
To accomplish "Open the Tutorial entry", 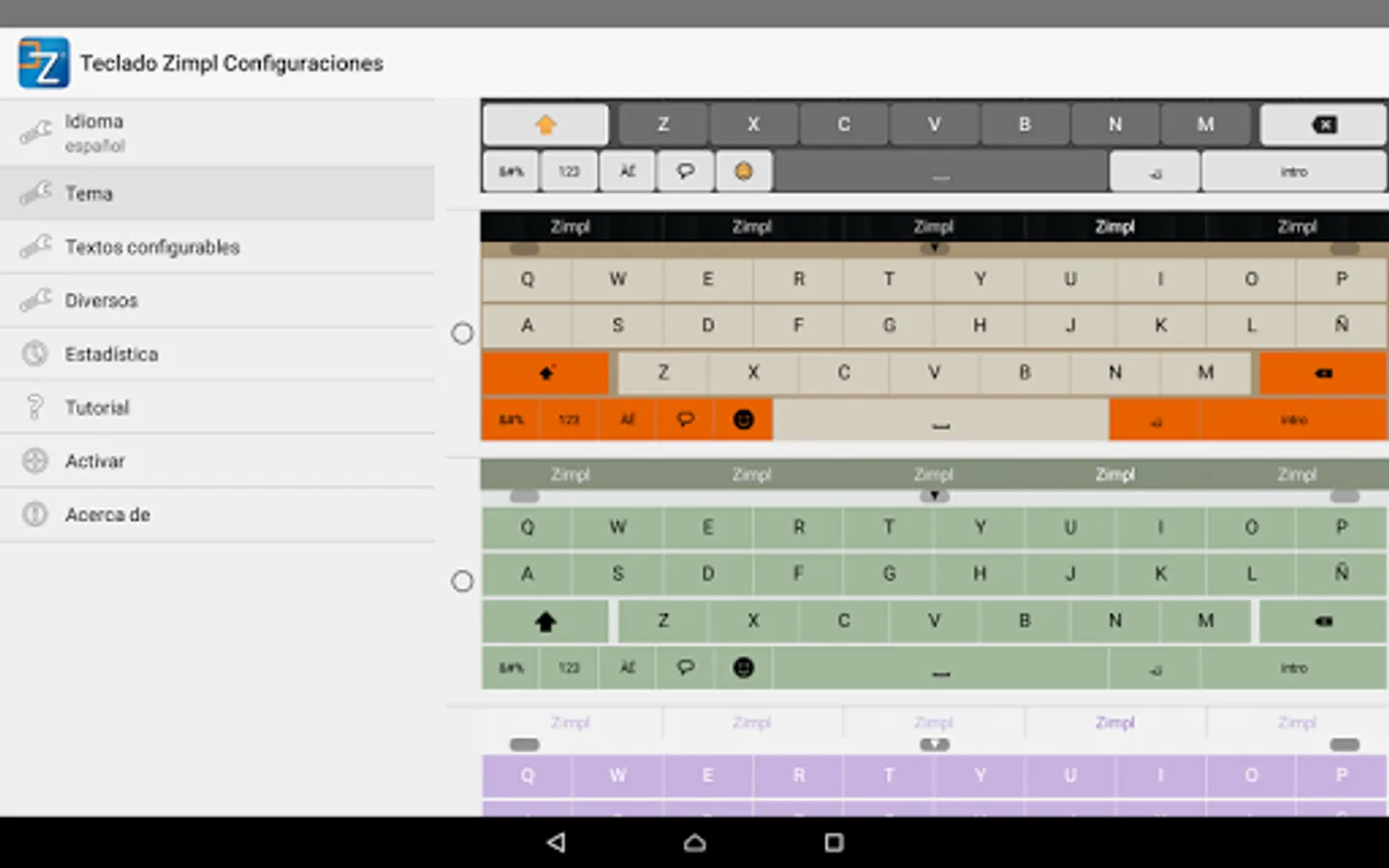I will point(217,407).
